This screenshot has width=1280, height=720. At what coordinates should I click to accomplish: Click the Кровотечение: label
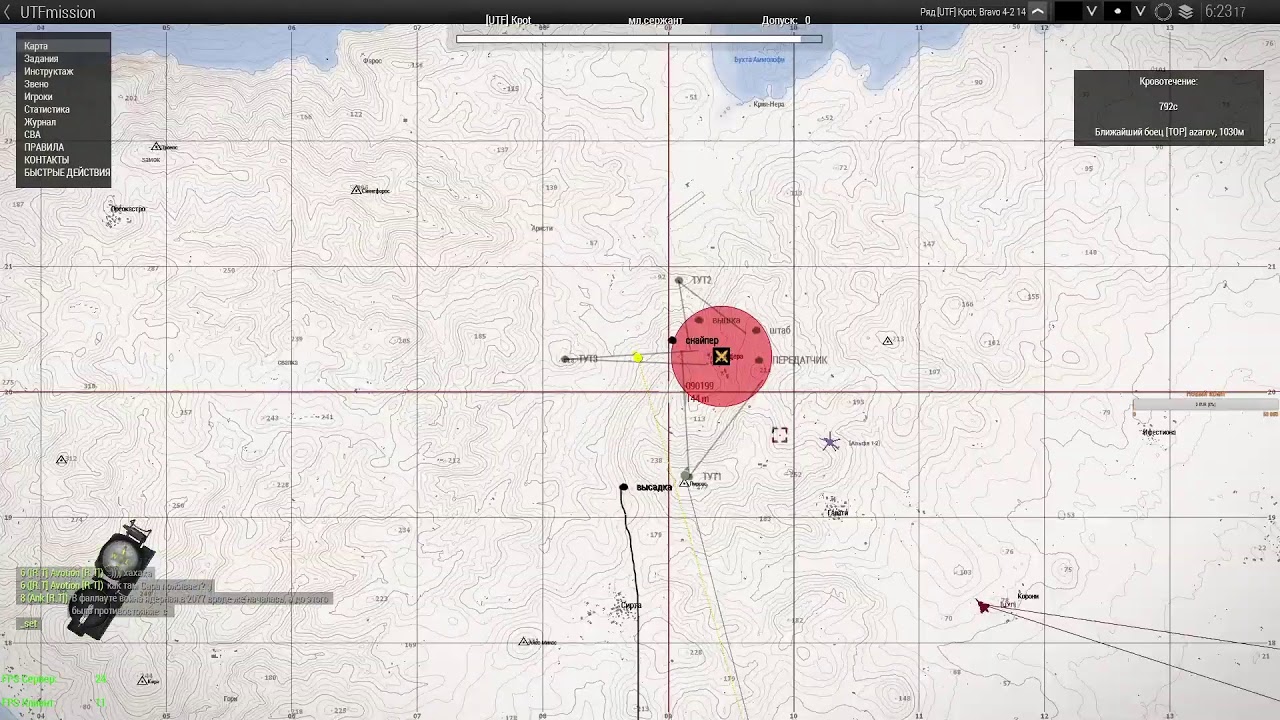1168,82
